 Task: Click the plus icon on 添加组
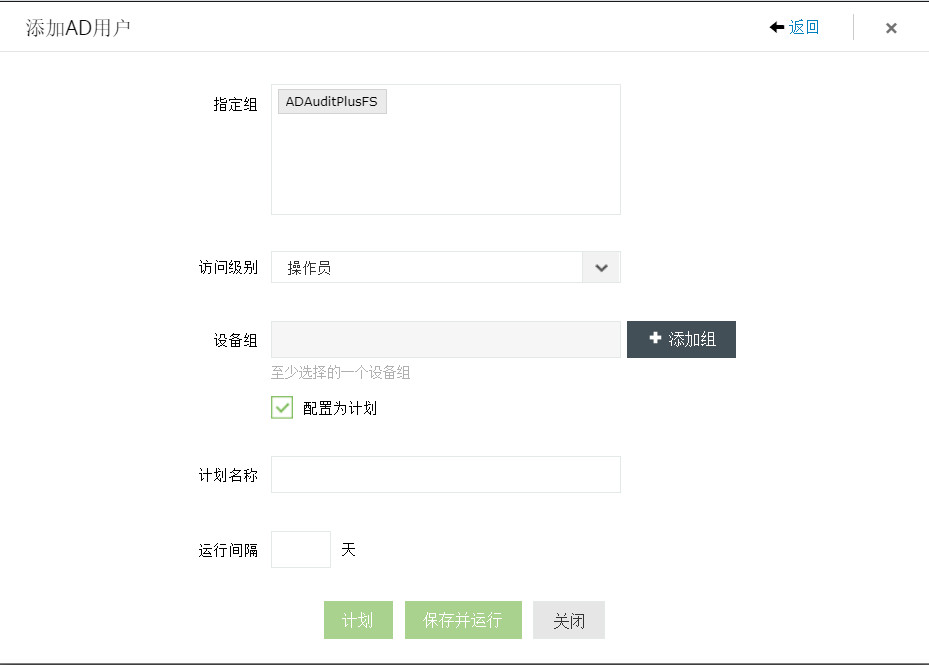[655, 339]
